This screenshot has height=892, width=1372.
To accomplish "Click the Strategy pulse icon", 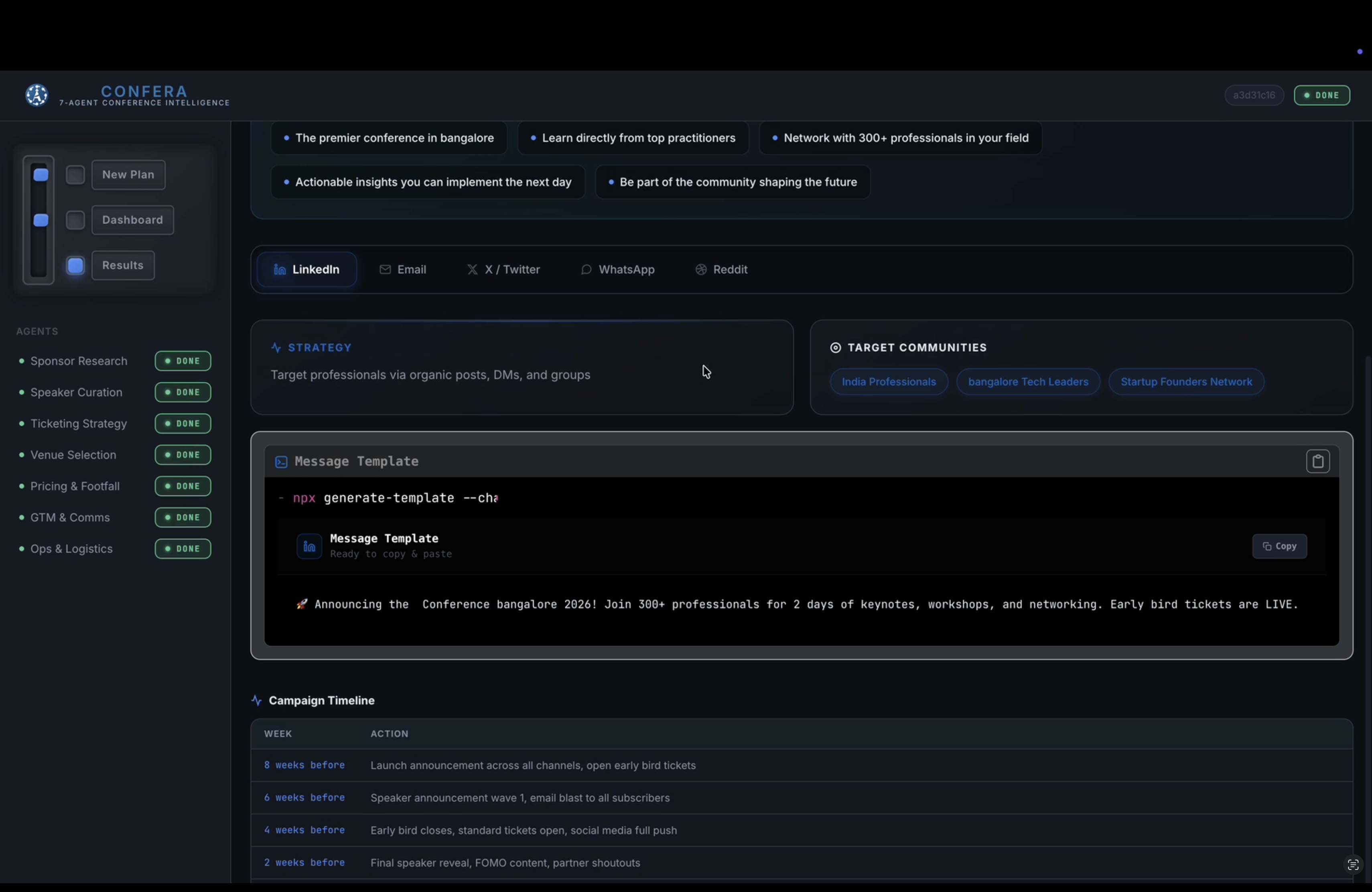I will 276,348.
